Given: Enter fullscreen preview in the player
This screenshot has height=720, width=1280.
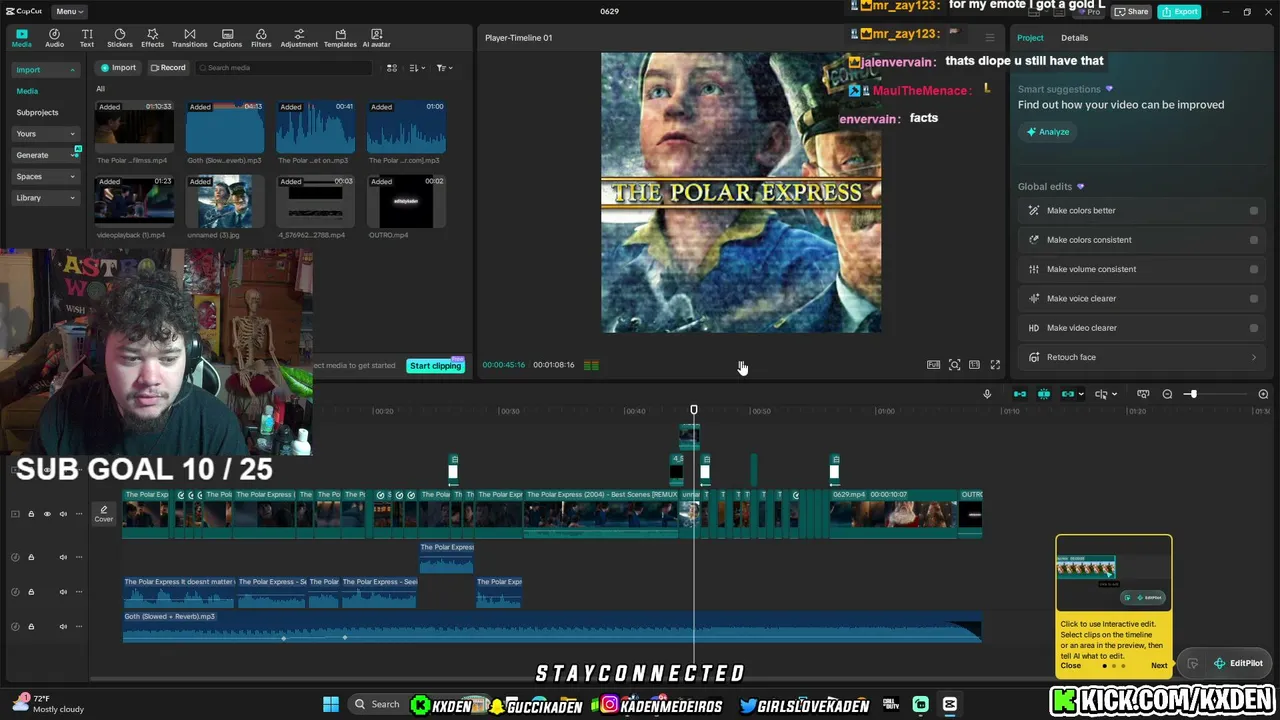Looking at the screenshot, I should 995,365.
